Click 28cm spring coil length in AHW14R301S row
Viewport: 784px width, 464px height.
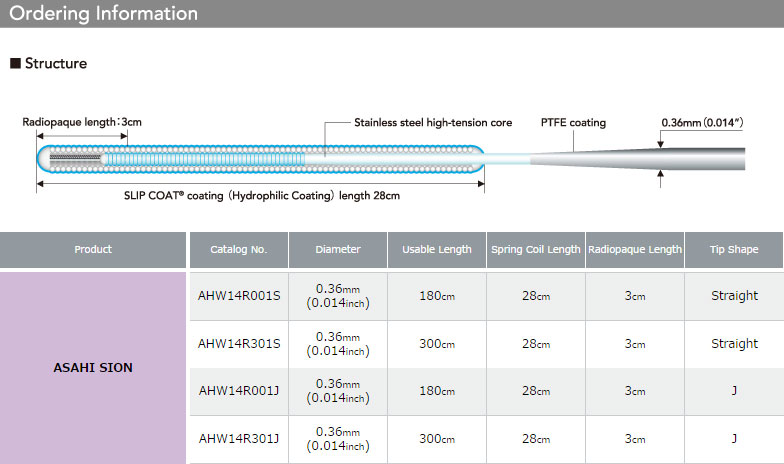click(536, 344)
